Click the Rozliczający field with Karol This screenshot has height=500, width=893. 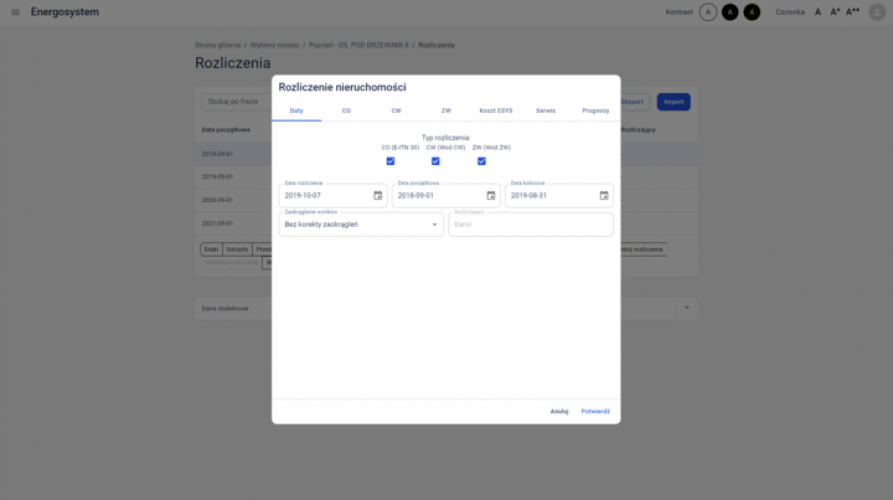[531, 224]
